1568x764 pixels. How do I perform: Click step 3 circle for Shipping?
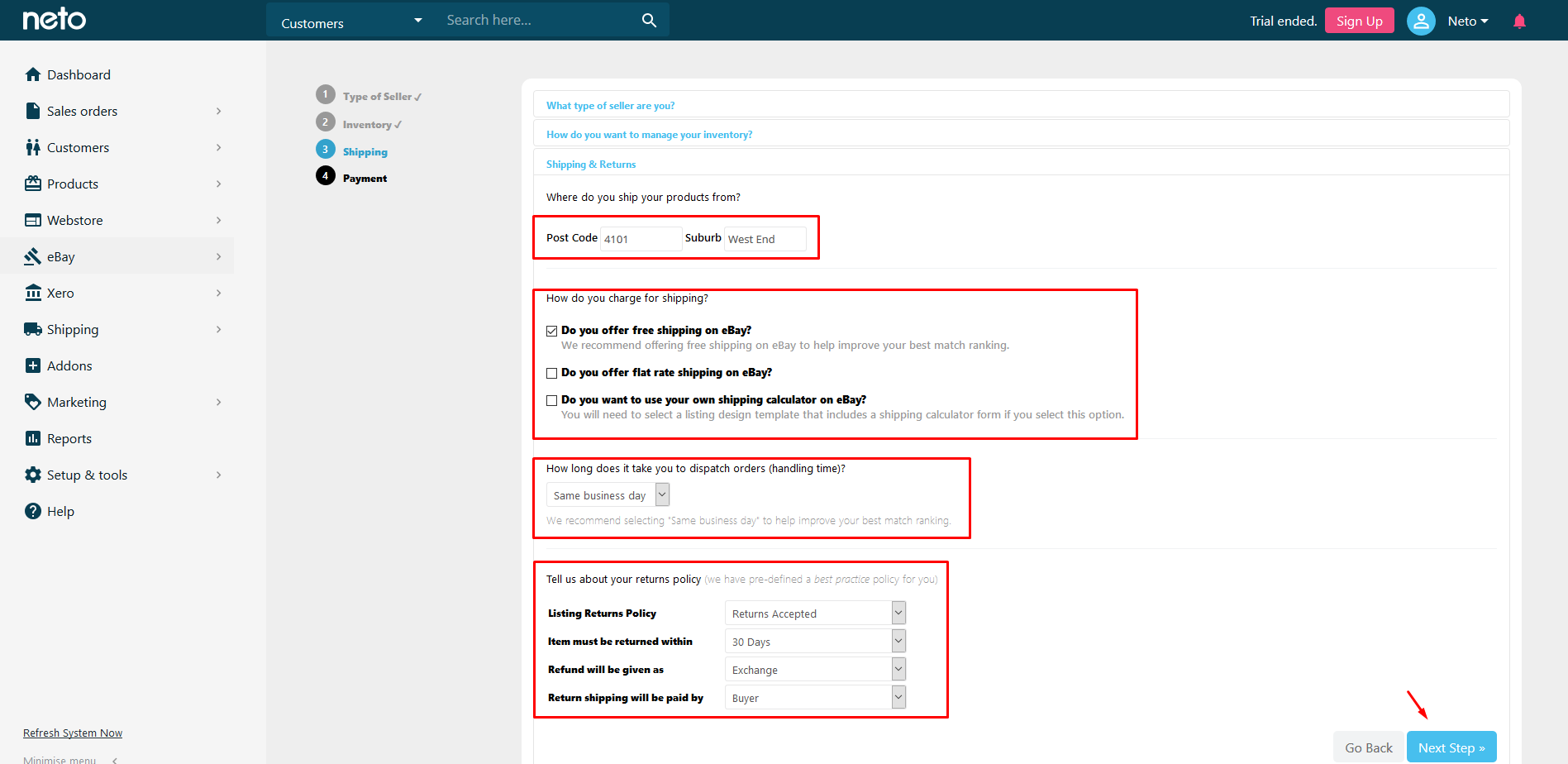coord(326,149)
